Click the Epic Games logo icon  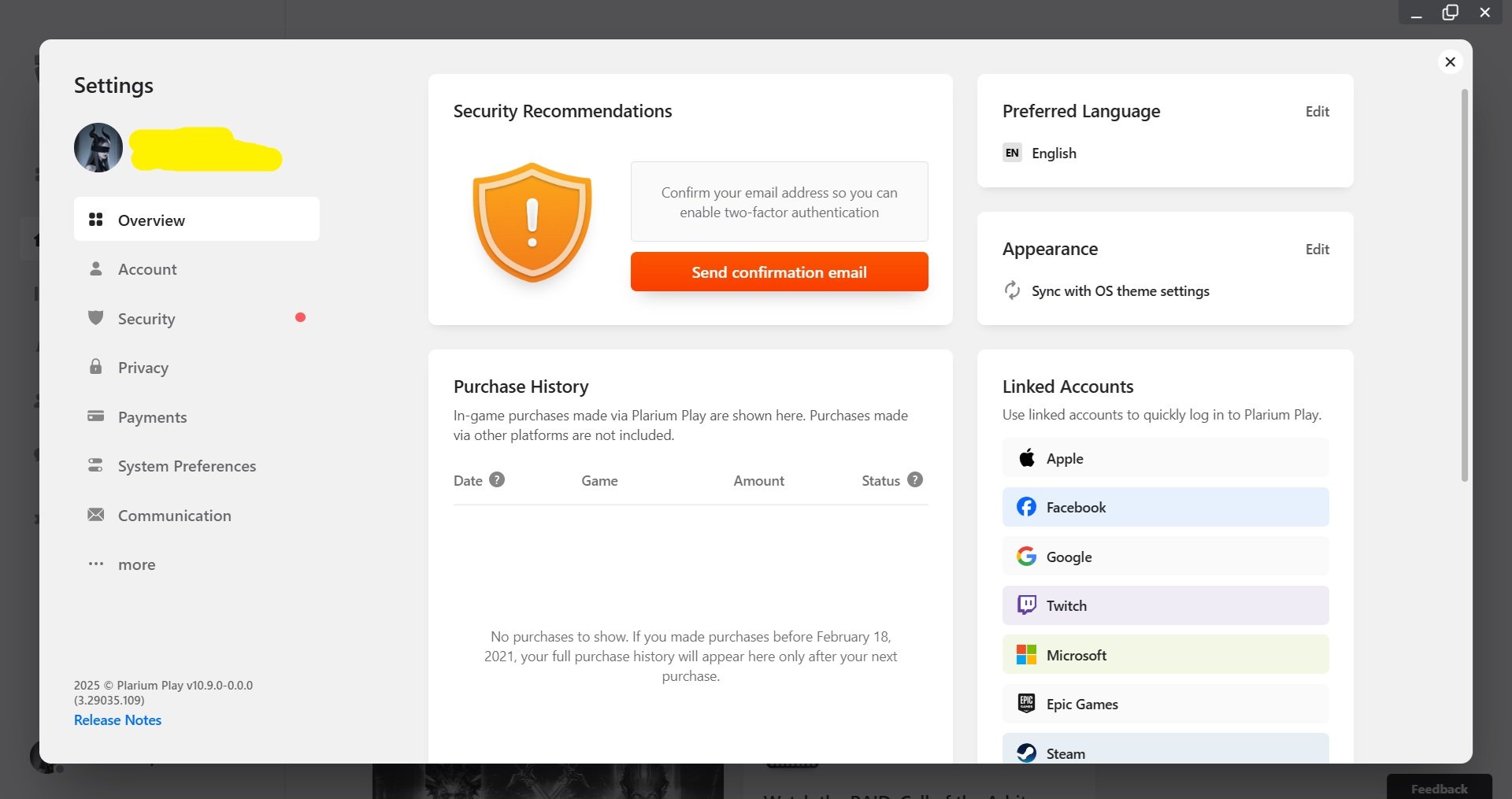point(1026,704)
